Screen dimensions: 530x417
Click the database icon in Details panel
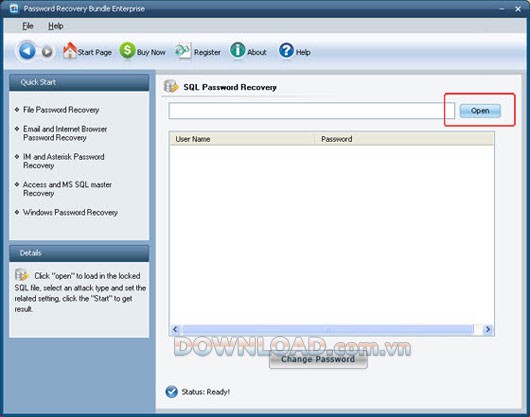point(22,275)
